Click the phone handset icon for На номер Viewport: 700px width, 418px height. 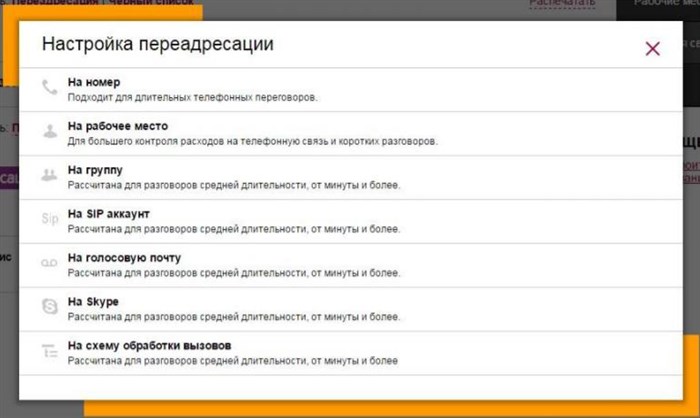tap(50, 88)
